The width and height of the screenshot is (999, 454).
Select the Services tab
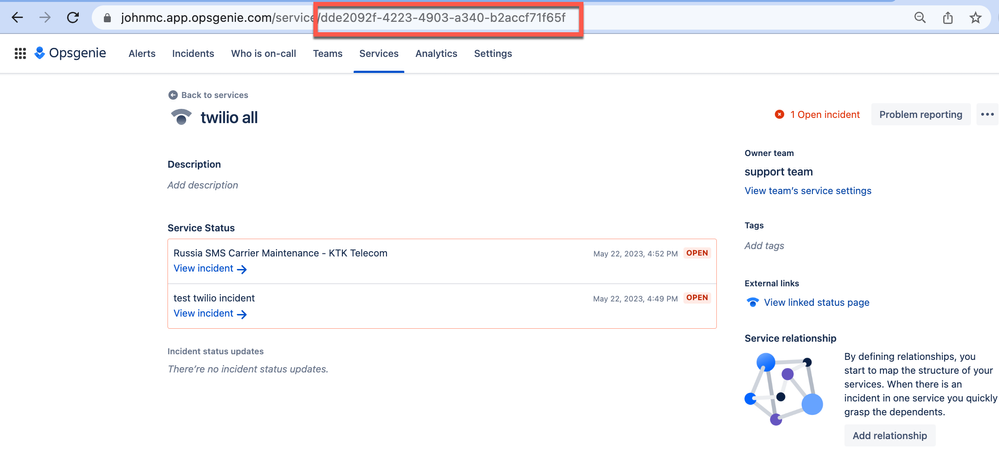[379, 53]
